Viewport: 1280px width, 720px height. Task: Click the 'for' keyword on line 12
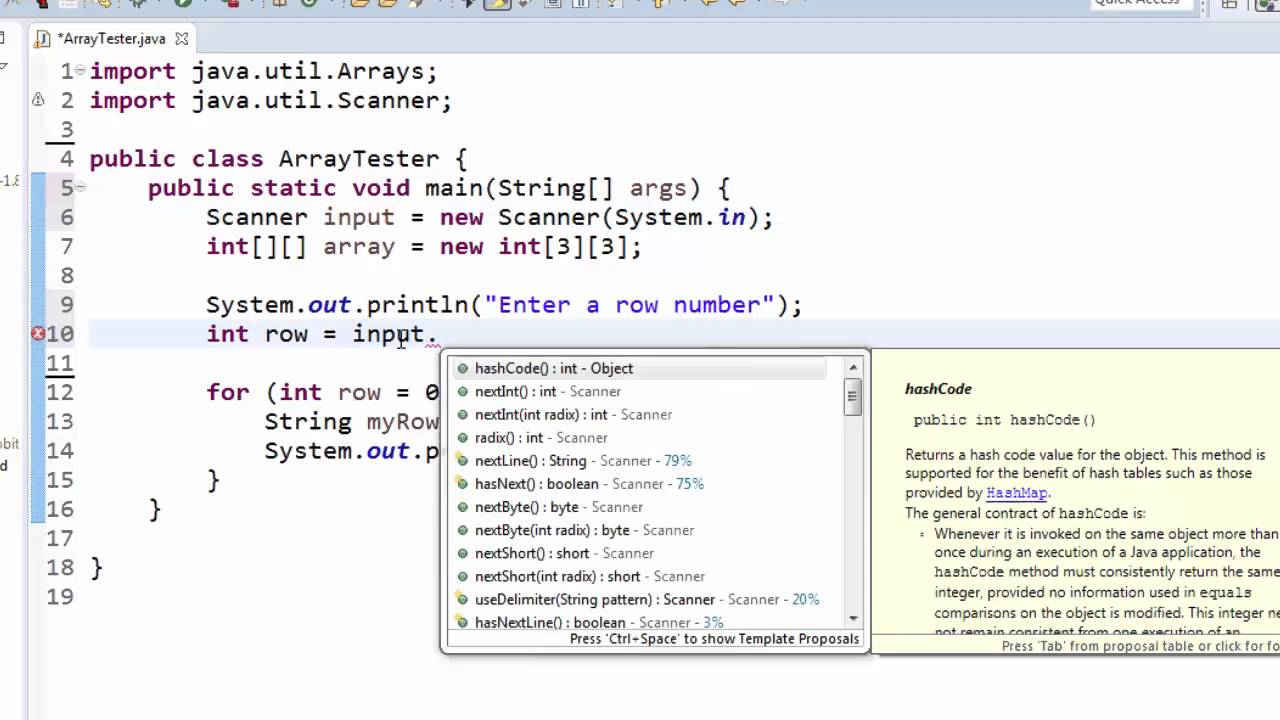click(x=228, y=392)
